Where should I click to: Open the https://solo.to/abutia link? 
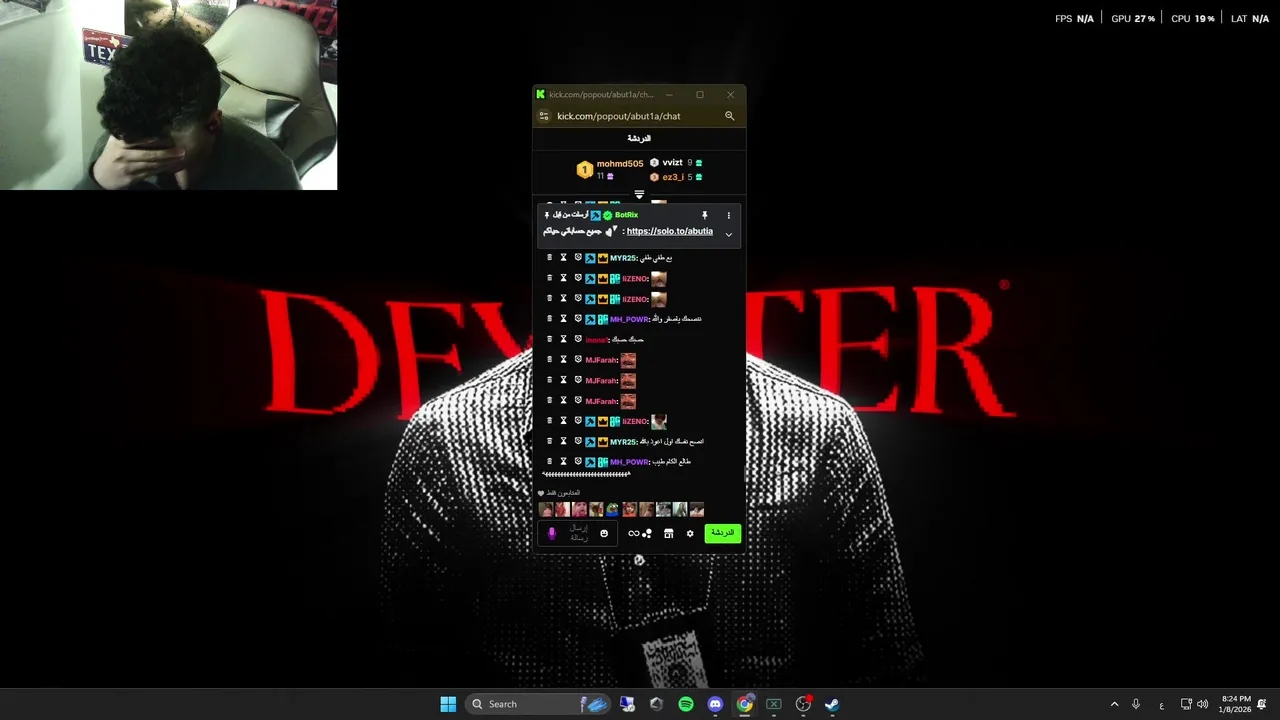[670, 231]
